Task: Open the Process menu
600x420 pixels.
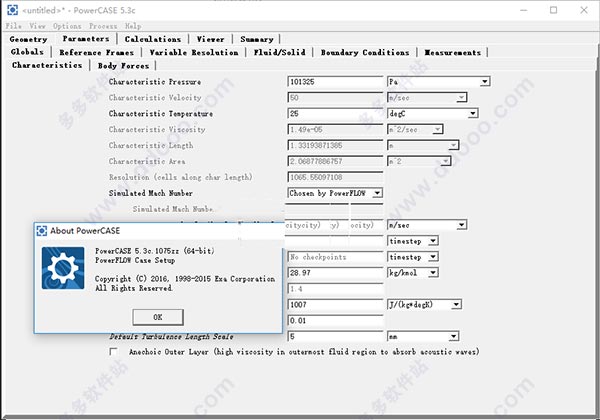Action: (103, 26)
